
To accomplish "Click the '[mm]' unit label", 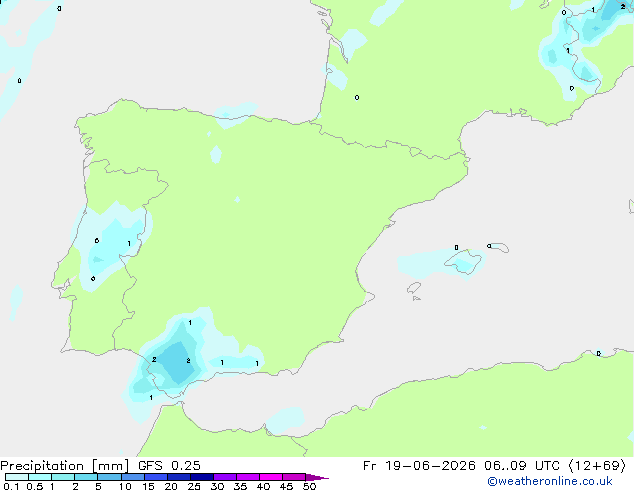I will (110, 466).
